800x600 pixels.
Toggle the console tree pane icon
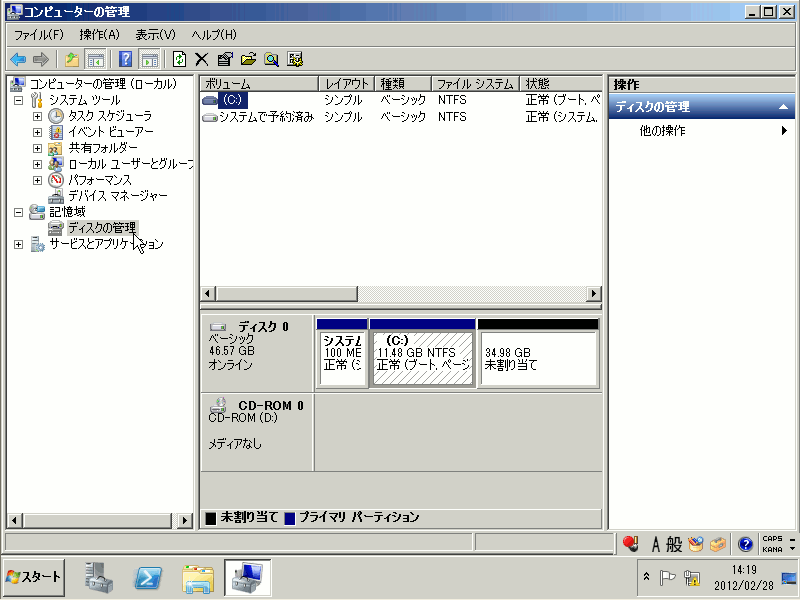coord(95,60)
